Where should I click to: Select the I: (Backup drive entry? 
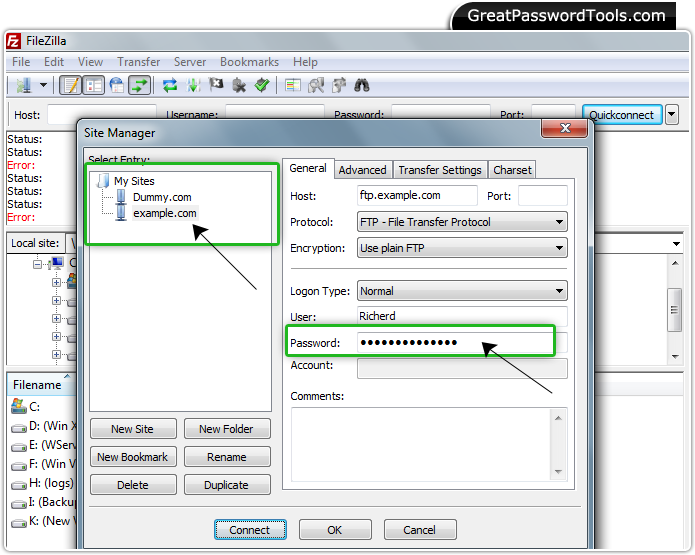pyautogui.click(x=43, y=502)
